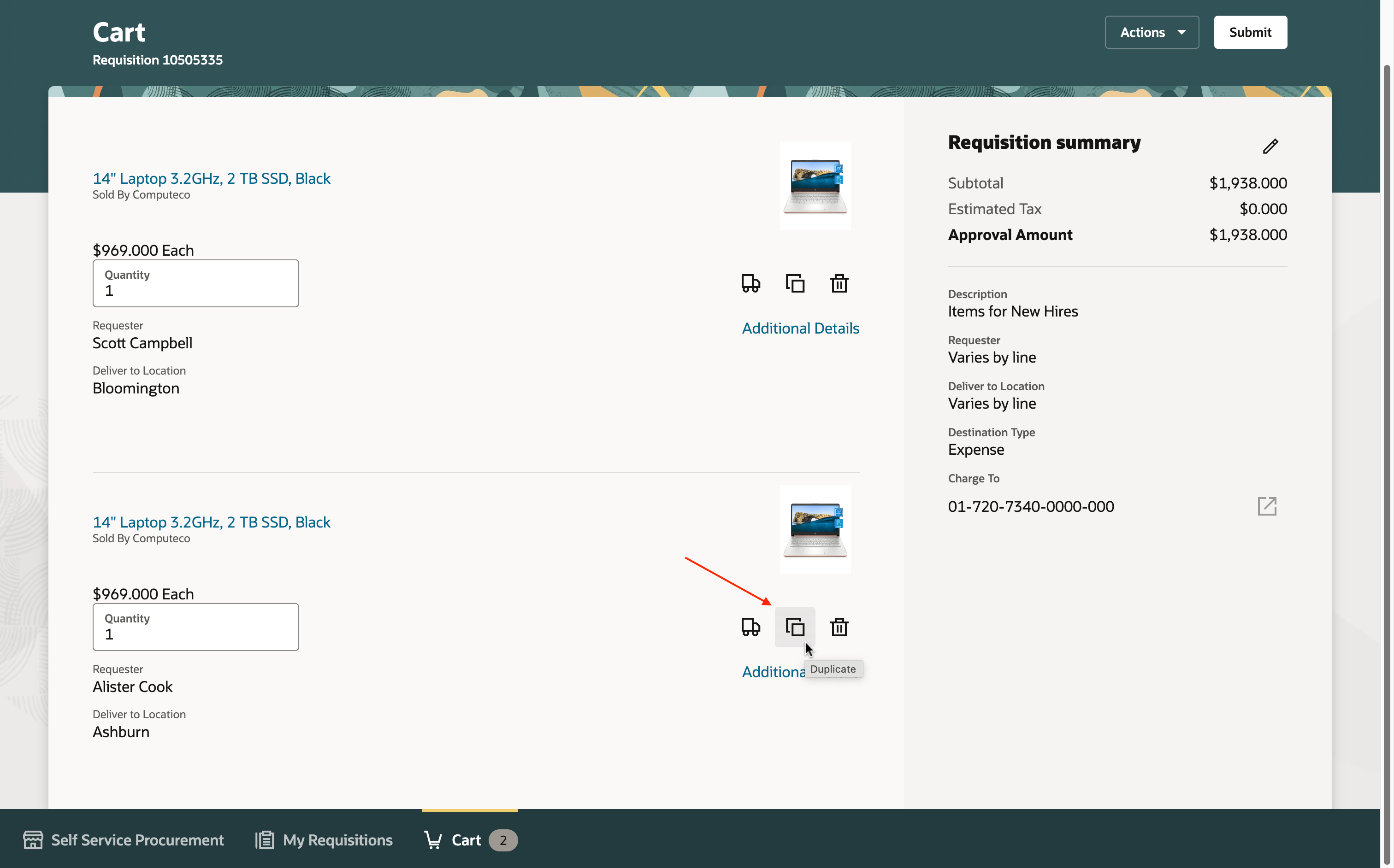Screen dimensions: 1394x868
Task: Open the first 14" Laptop product title link
Action: point(212,179)
